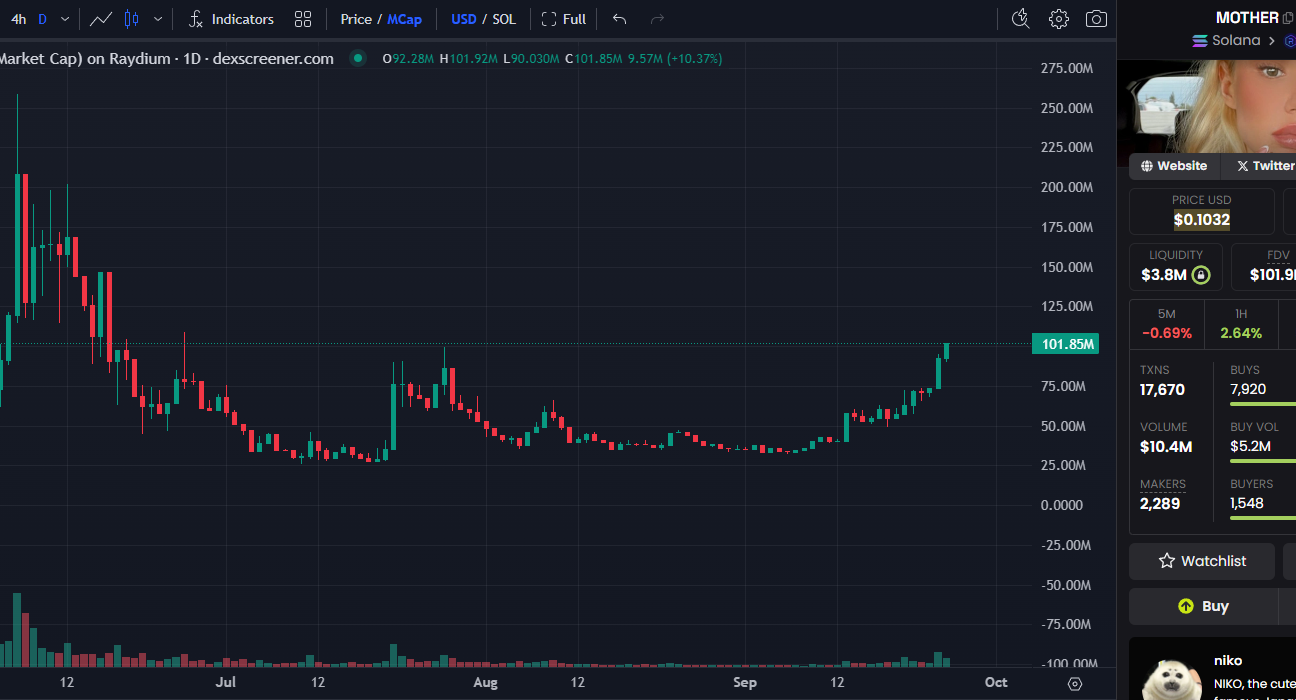Screen dimensions: 1296x700
Task: Toggle Full screen chart mode
Action: (x=564, y=19)
